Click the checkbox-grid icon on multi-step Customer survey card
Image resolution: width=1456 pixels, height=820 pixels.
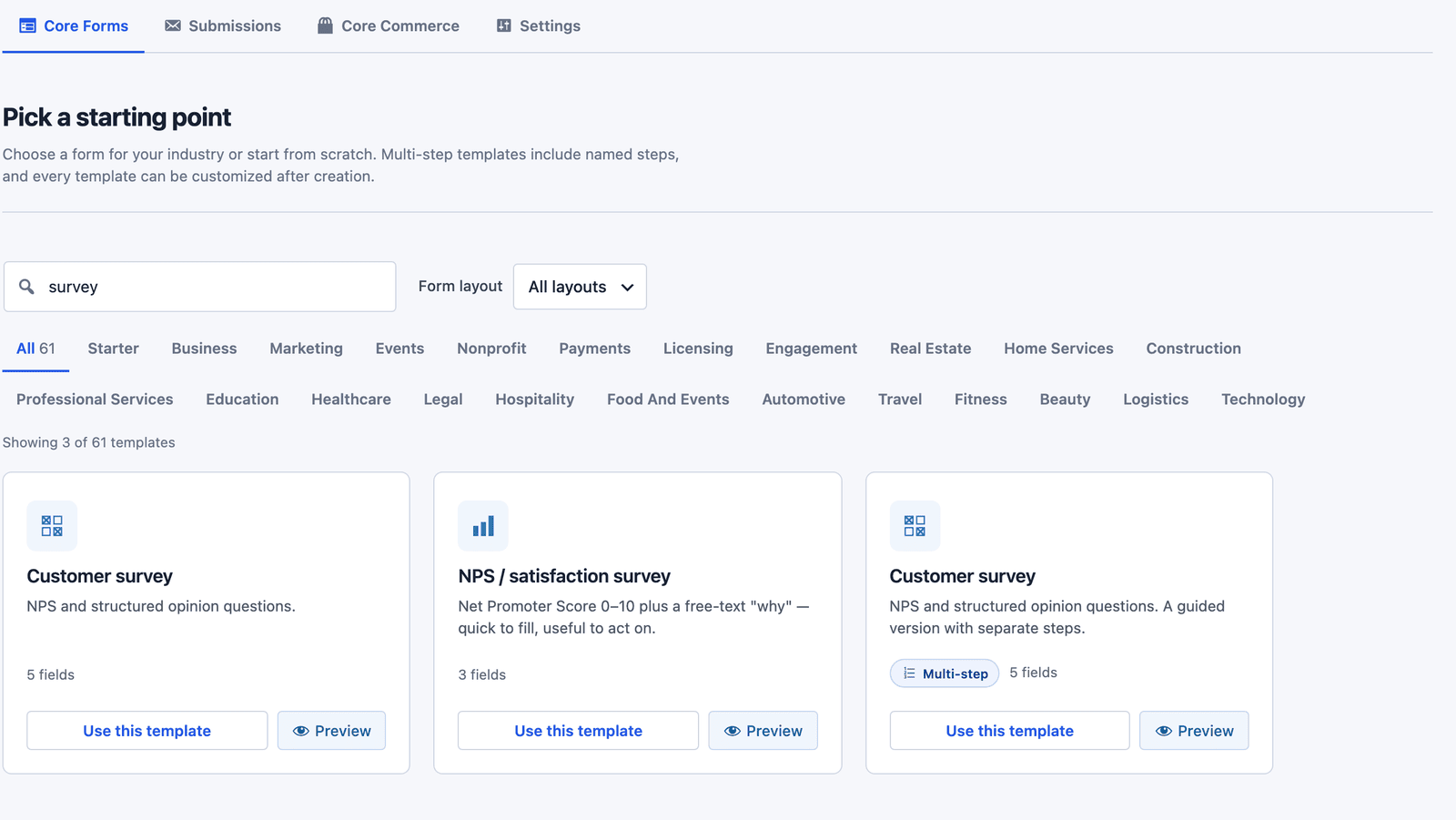tap(915, 526)
